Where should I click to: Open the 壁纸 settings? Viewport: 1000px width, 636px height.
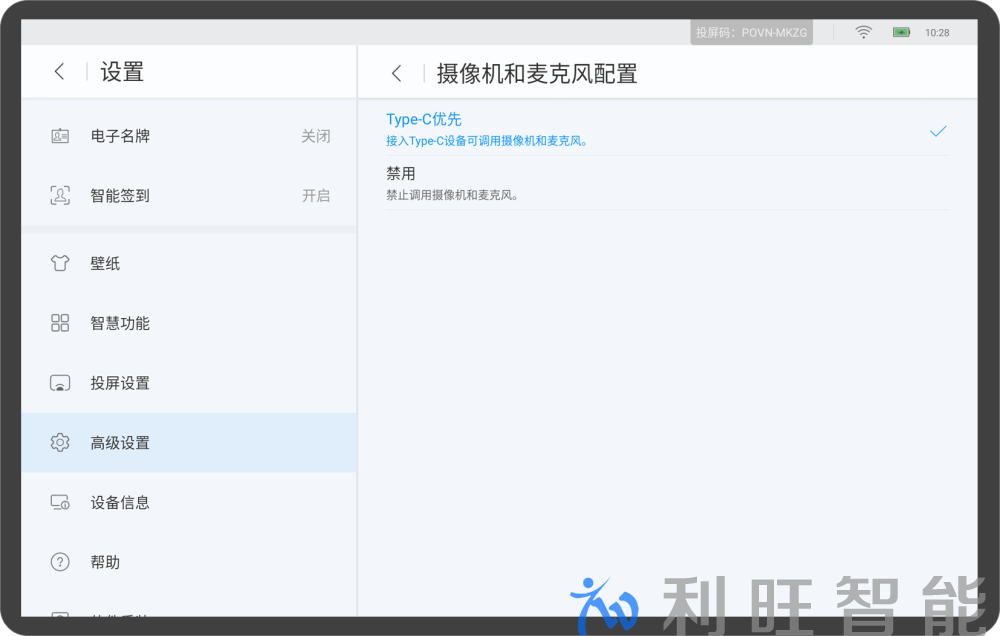pyautogui.click(x=189, y=263)
